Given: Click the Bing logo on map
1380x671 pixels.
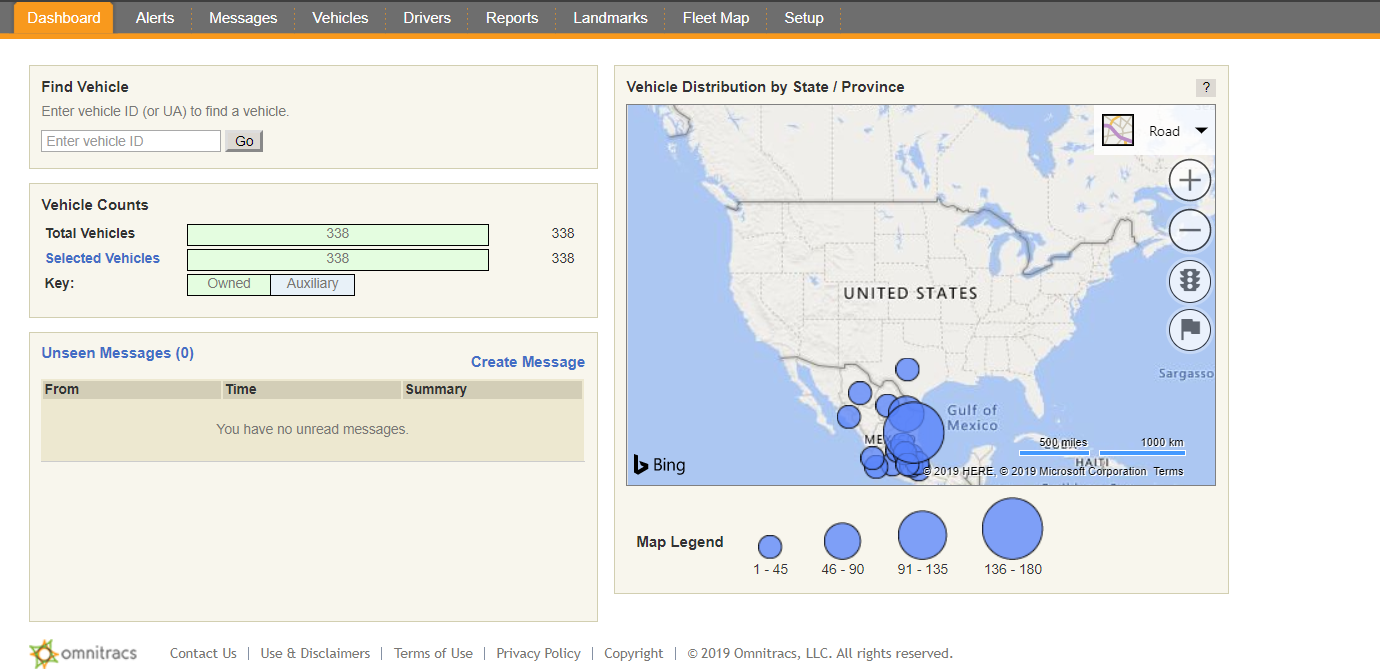Looking at the screenshot, I should (x=660, y=465).
